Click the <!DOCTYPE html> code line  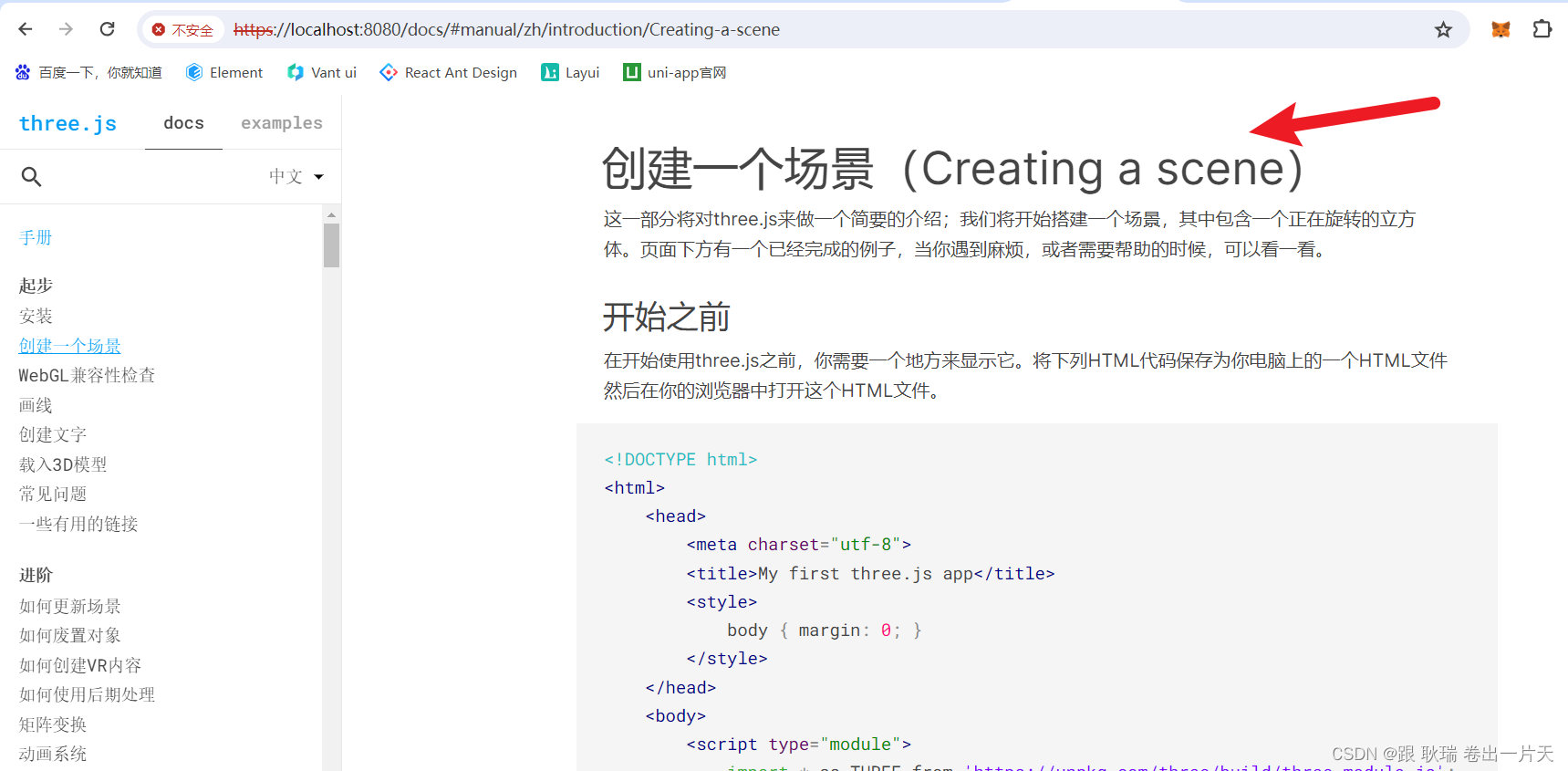pos(680,459)
